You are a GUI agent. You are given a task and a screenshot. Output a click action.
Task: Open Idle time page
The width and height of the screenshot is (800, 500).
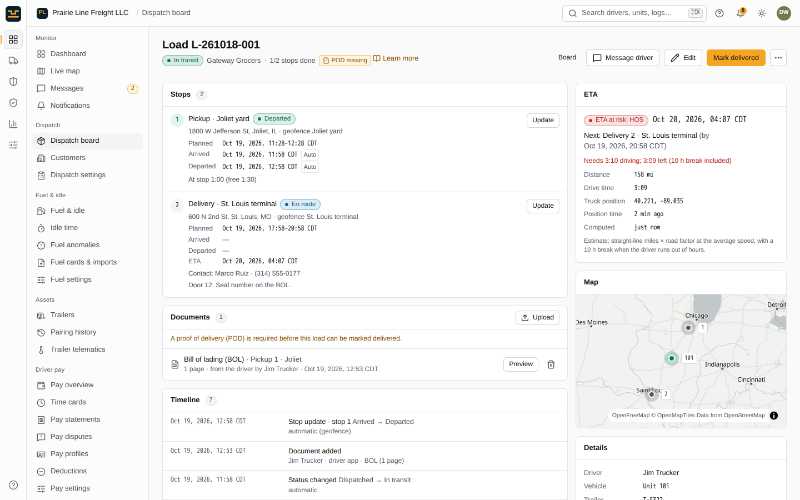[x=87, y=228]
